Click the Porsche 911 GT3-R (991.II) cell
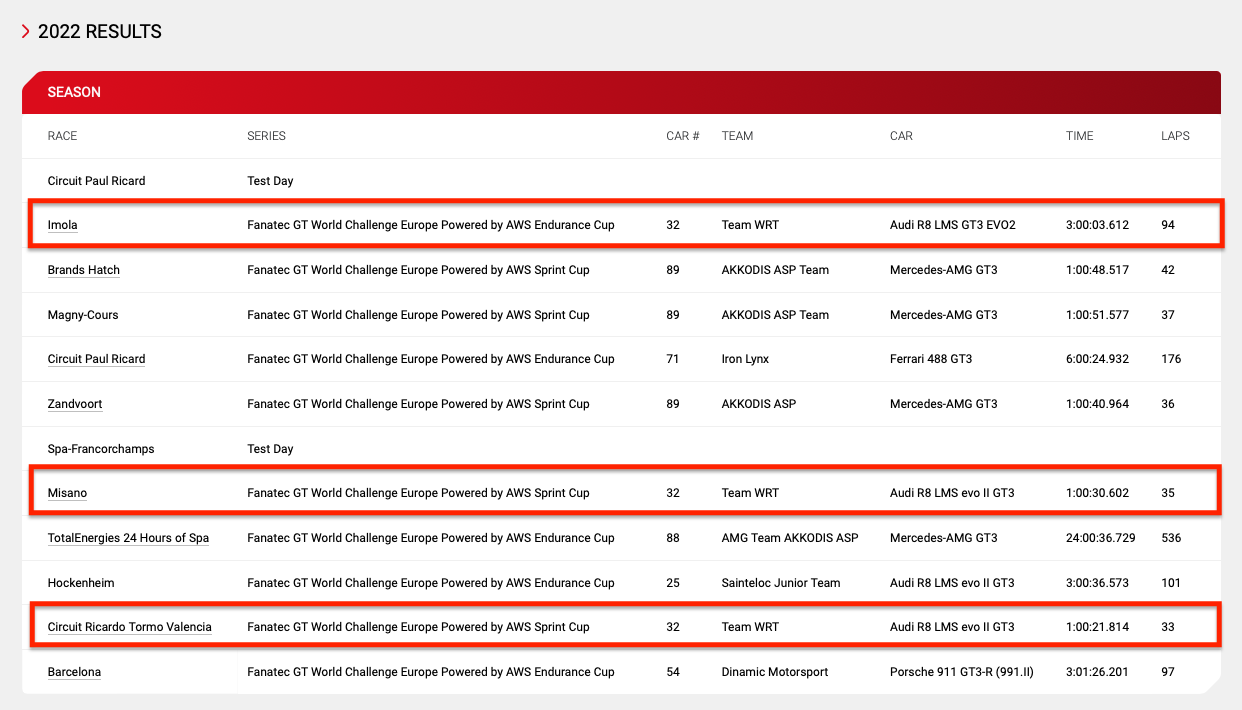The width and height of the screenshot is (1242, 710). [962, 672]
